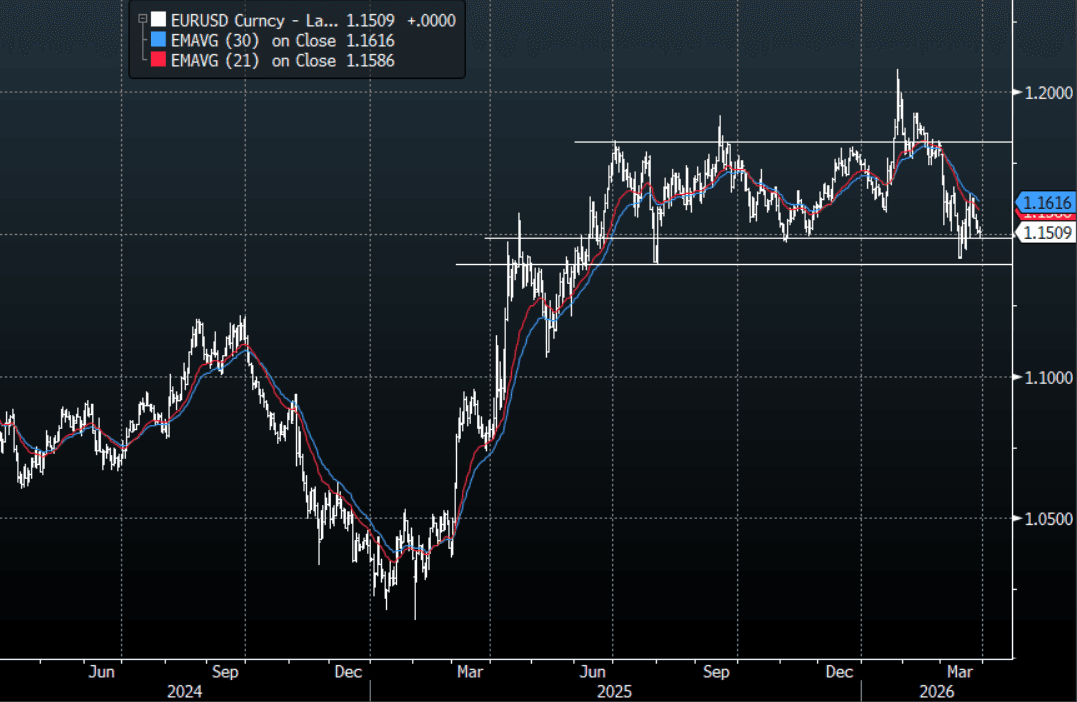
Task: Select the EMAVG (30) on Close legend entry
Action: [x=282, y=40]
